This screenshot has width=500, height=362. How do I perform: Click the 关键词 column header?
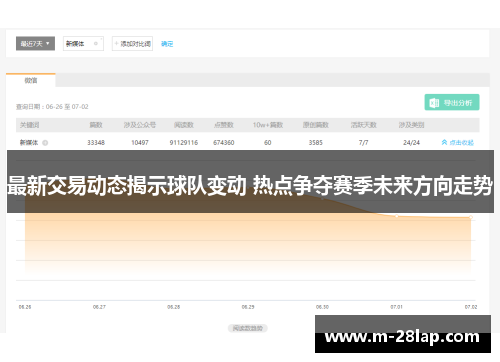(29, 125)
